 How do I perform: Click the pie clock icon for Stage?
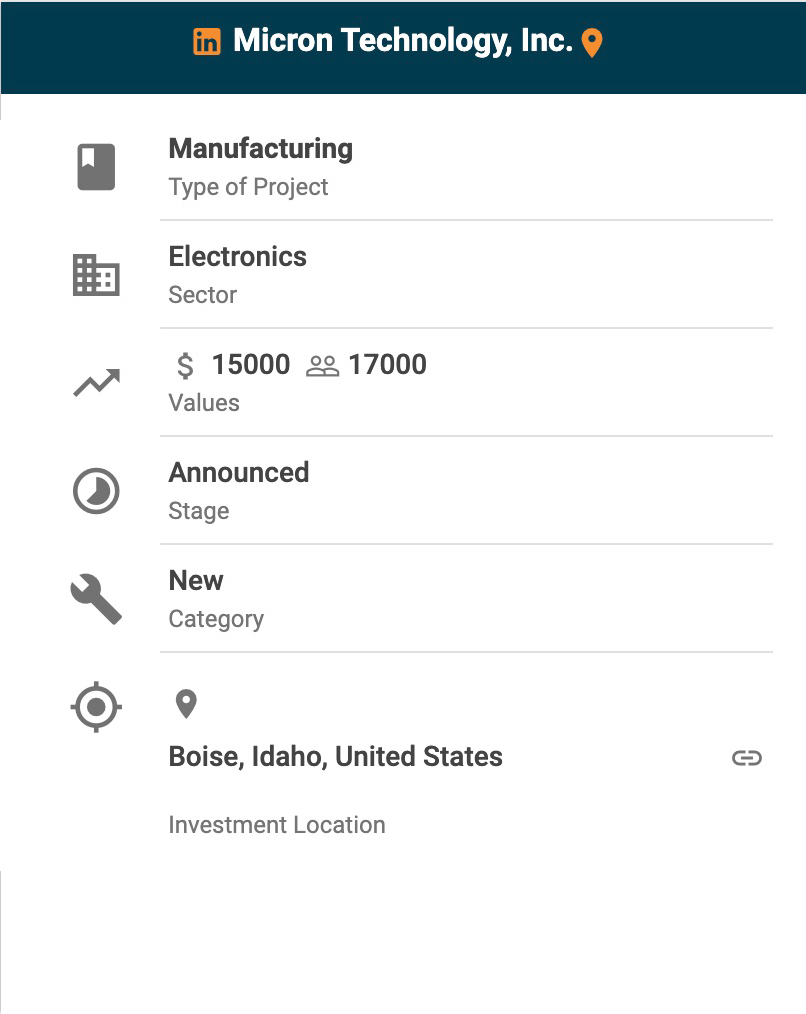click(x=96, y=491)
